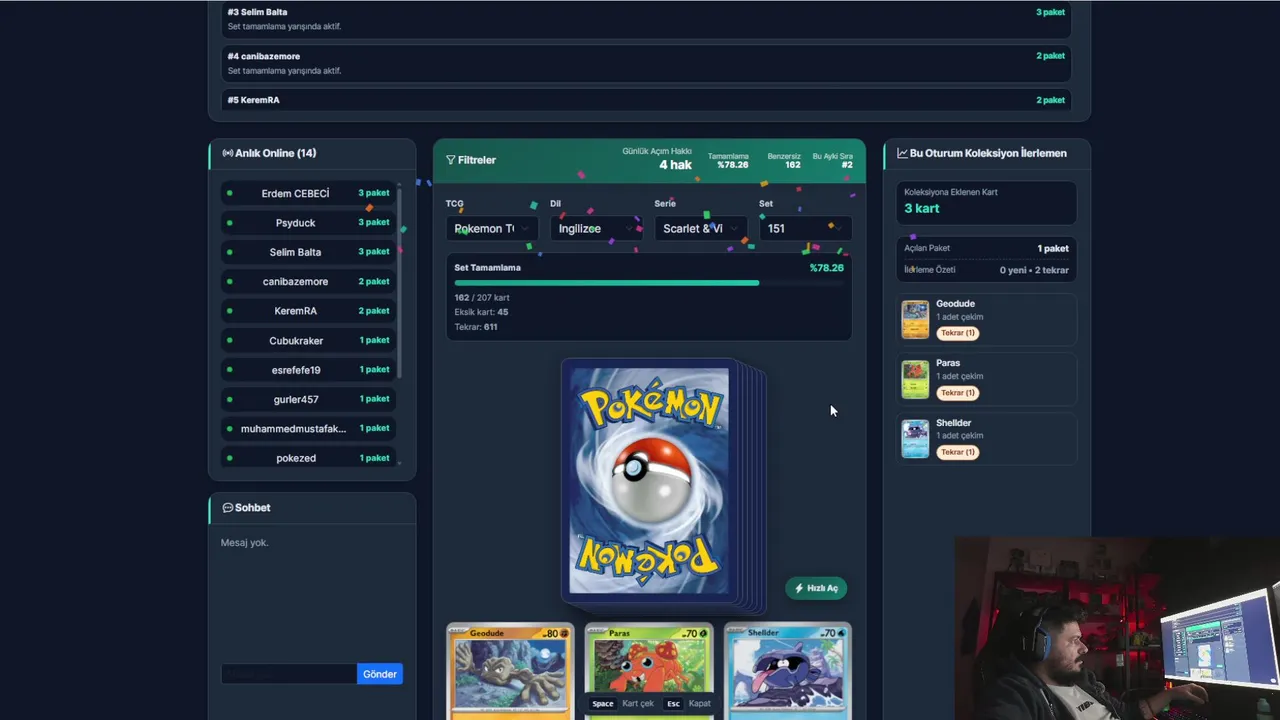Click the Mesaj yok. chat text
Screen dimensions: 1280x720
point(245,543)
